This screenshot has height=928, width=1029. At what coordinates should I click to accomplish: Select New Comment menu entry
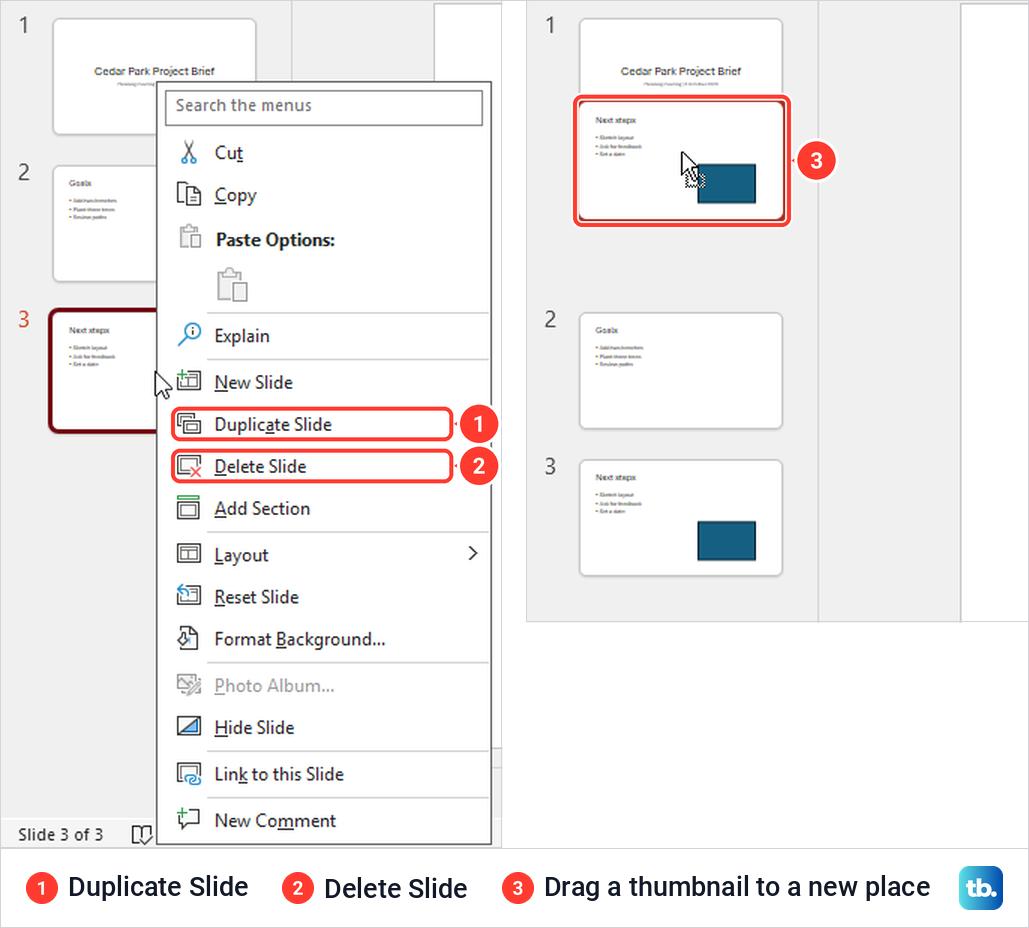325,820
